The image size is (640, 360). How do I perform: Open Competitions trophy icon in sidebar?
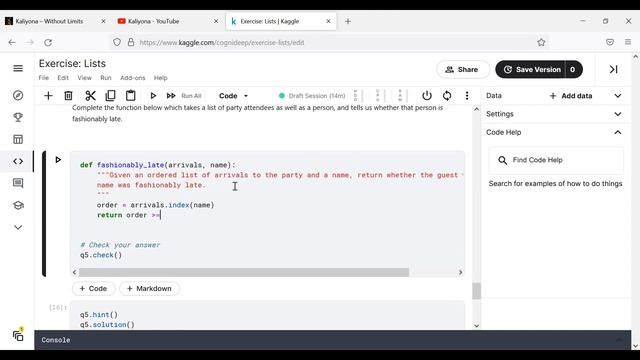point(18,118)
